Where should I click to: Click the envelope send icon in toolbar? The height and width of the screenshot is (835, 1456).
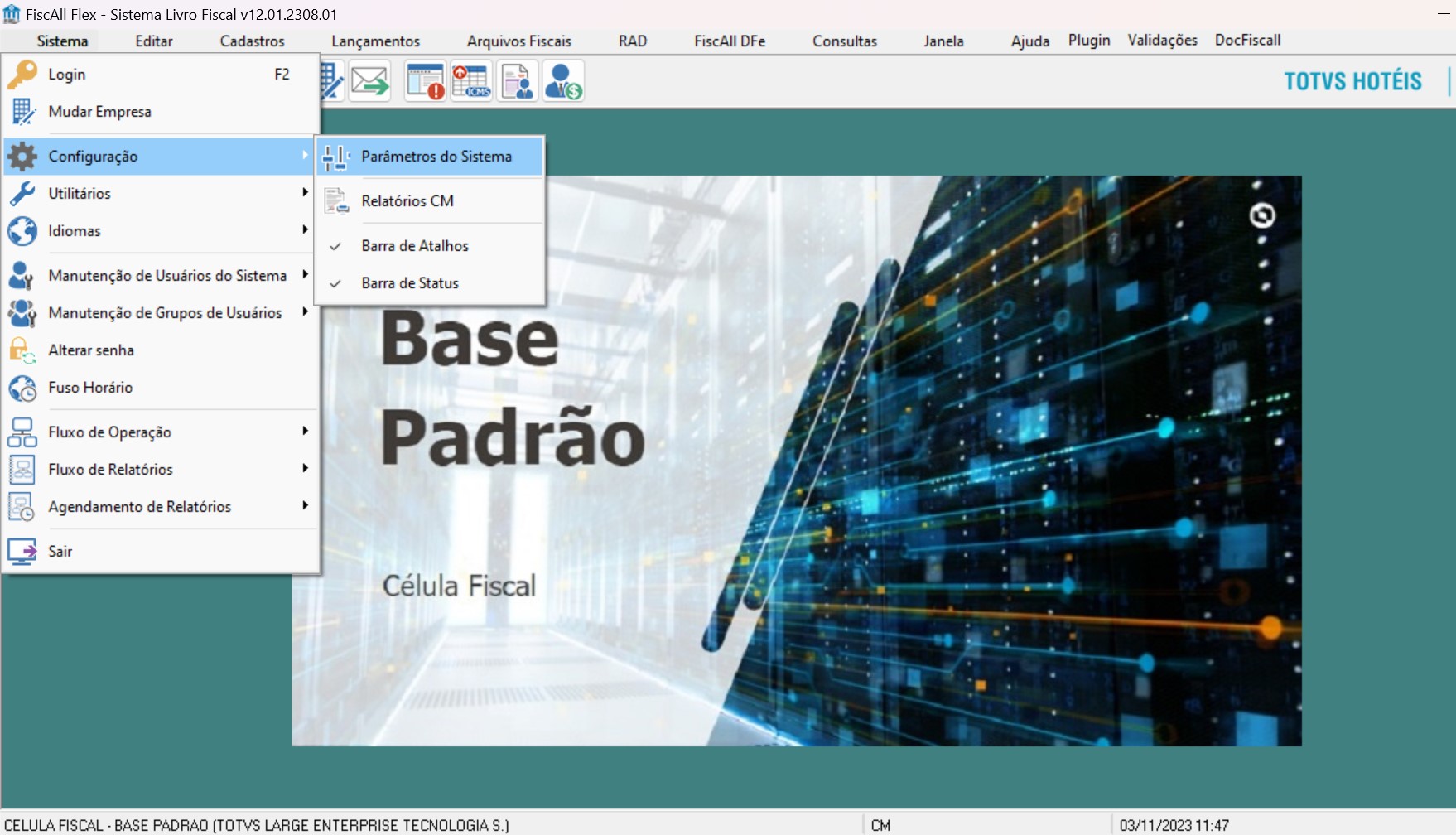coord(369,81)
